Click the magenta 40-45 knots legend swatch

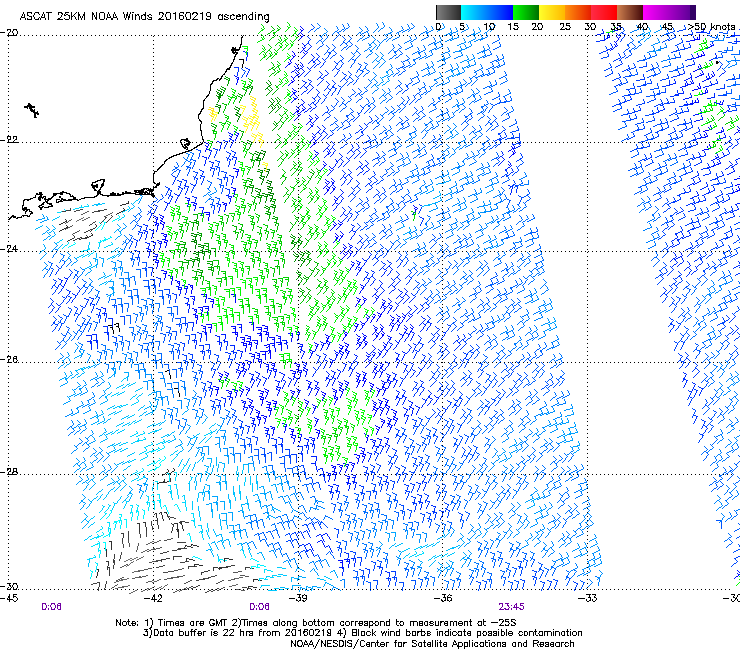(656, 12)
